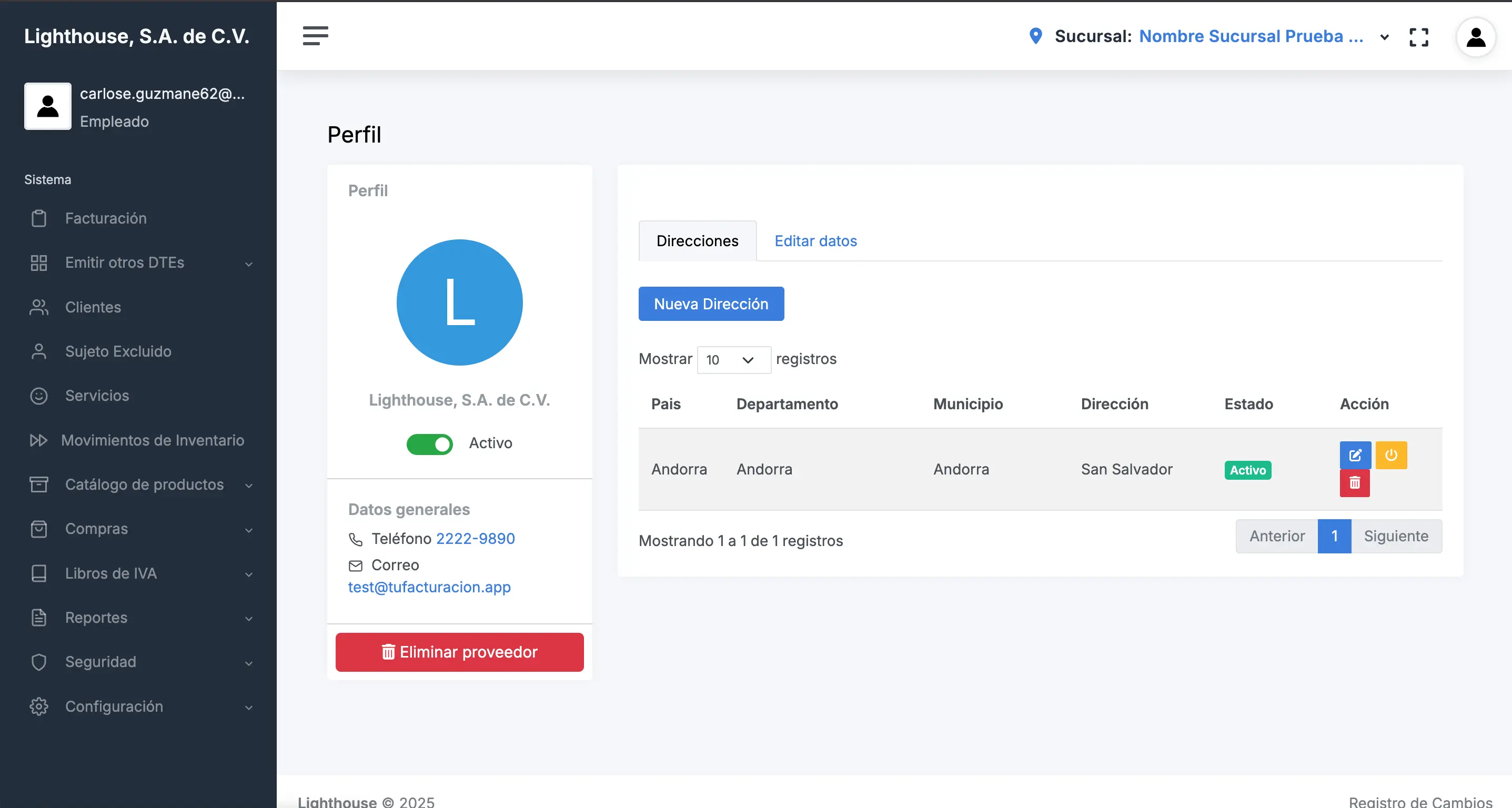Viewport: 1512px width, 808px height.
Task: Click the test@tufacturacion.app email link
Action: point(429,588)
